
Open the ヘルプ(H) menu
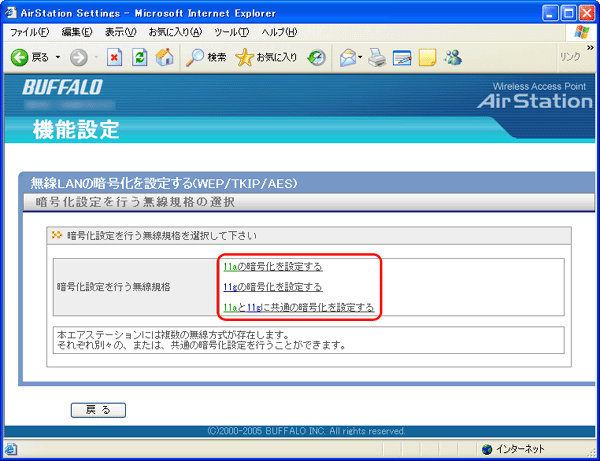coord(278,33)
